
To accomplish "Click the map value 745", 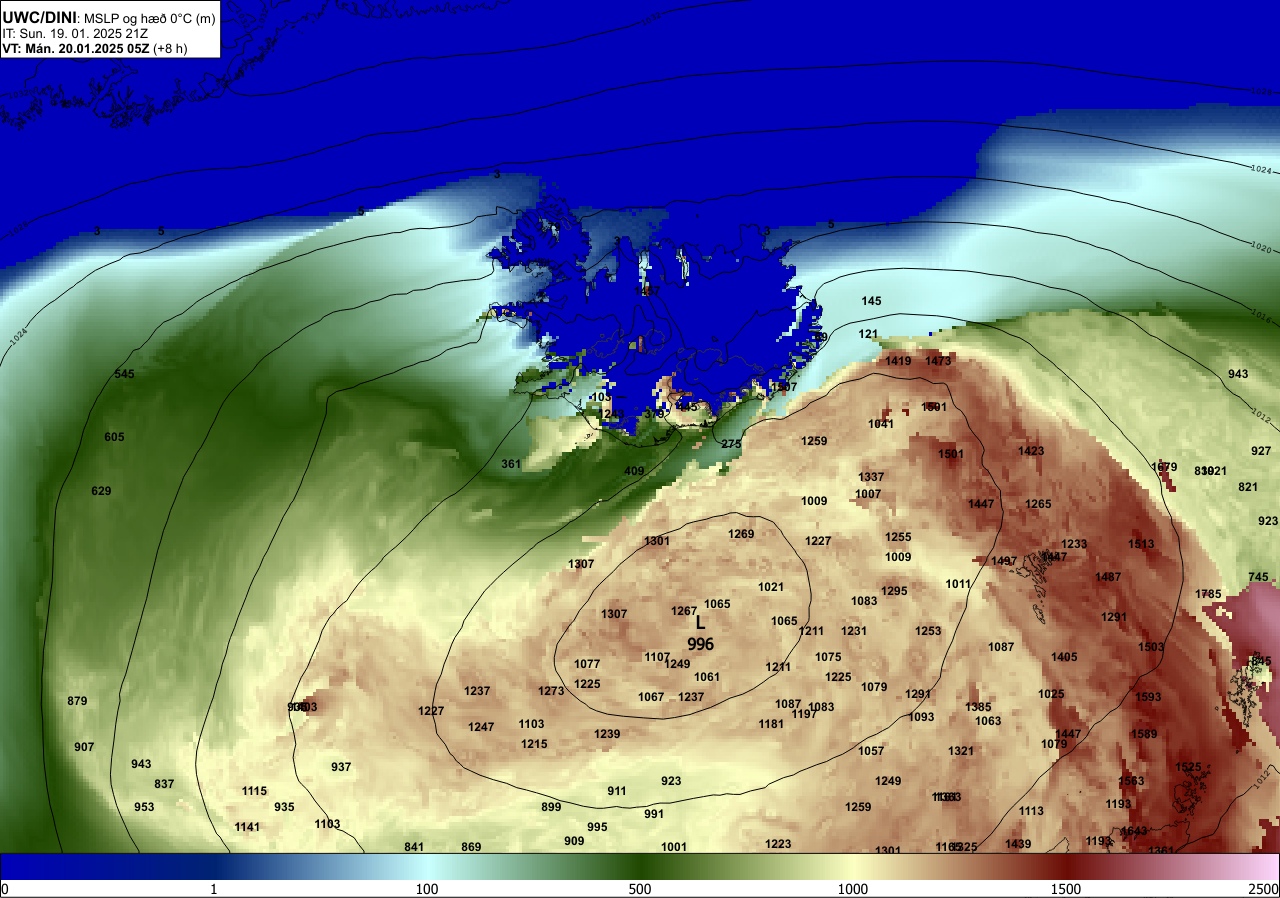I will [x=1258, y=577].
